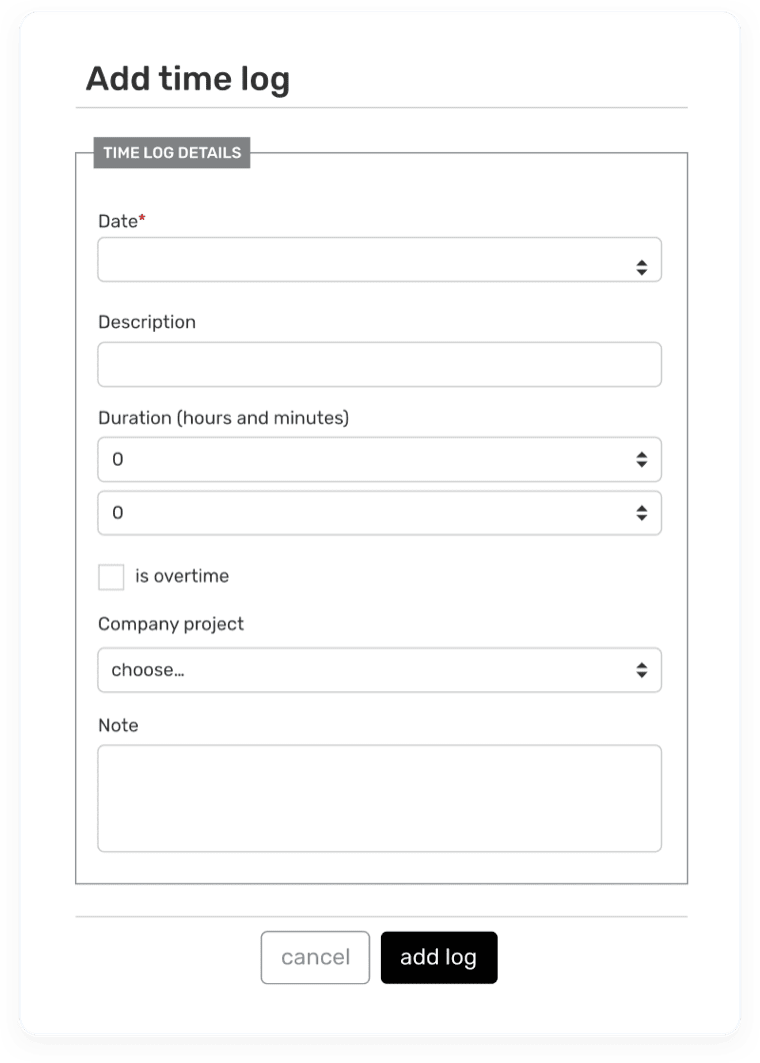
Task: Click the Add time log title
Action: 189,78
